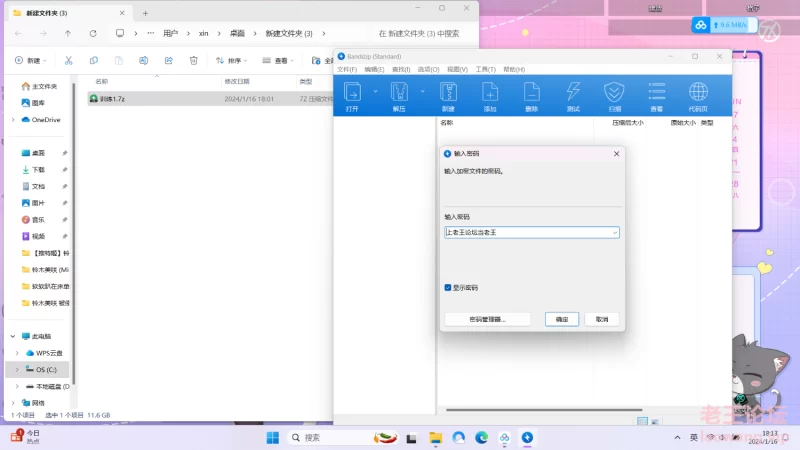Click the 代码页 code page globe icon
The image size is (800, 450).
point(698,94)
